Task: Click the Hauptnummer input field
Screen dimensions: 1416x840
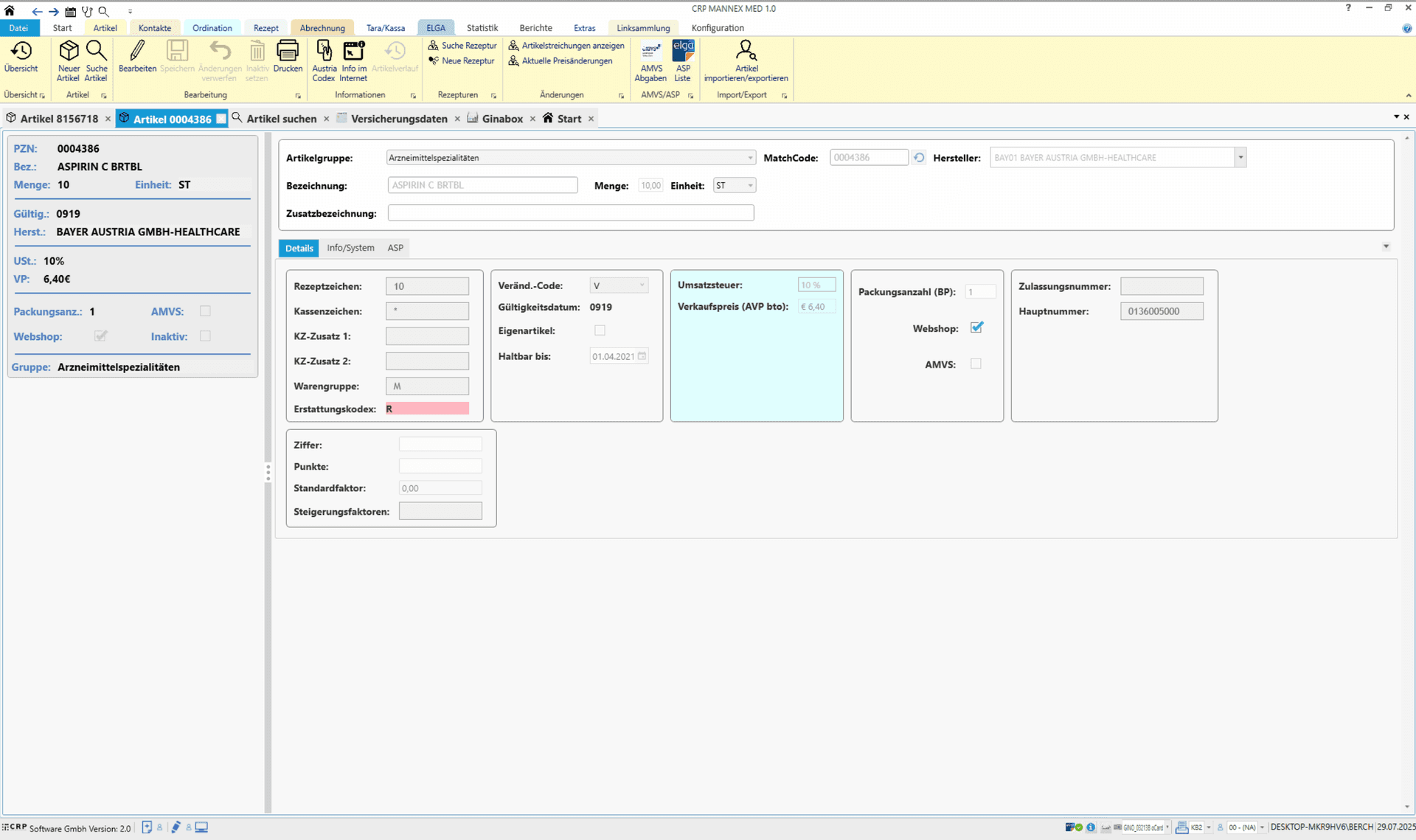Action: point(1162,311)
